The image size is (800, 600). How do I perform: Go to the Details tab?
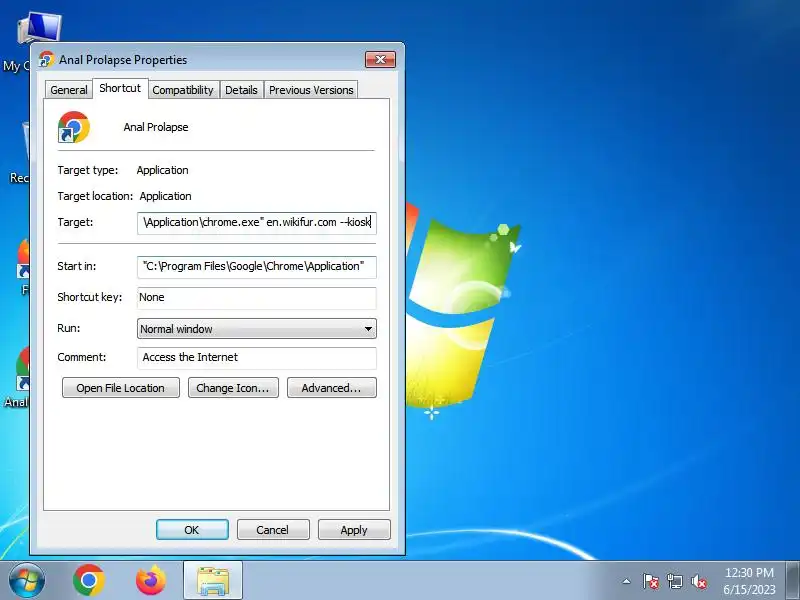[241, 90]
